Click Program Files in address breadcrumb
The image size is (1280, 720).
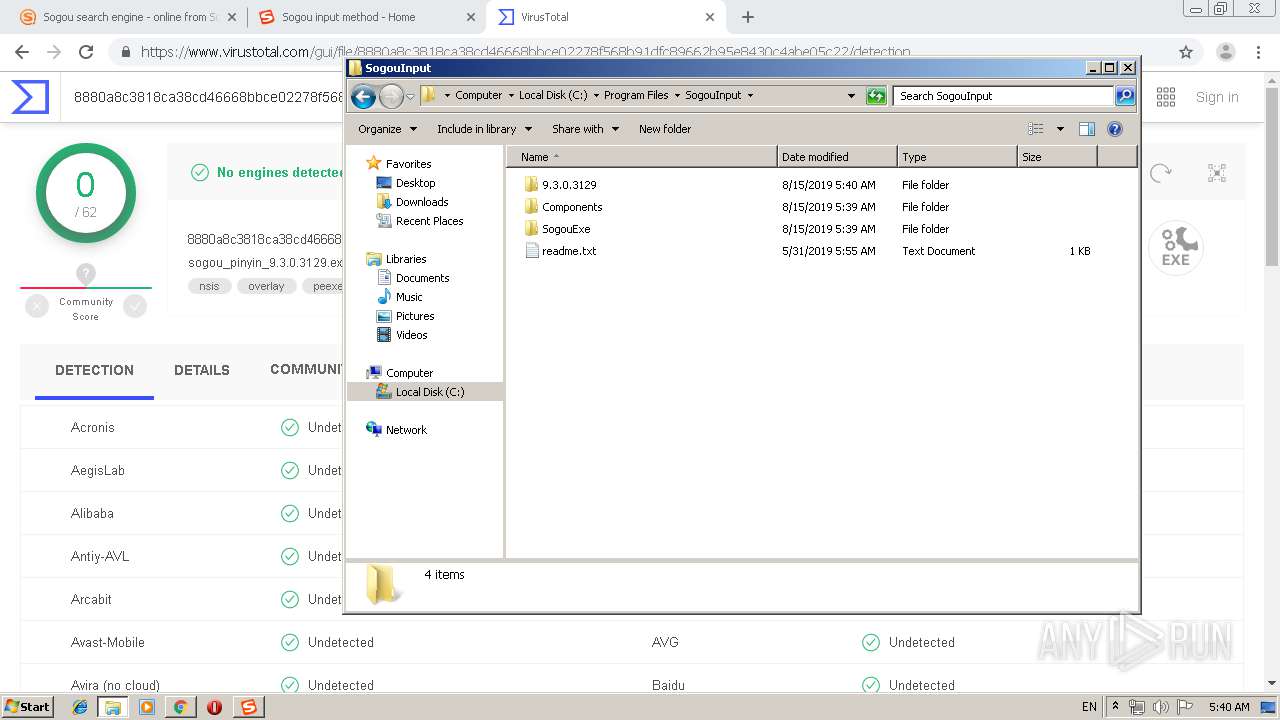(636, 96)
